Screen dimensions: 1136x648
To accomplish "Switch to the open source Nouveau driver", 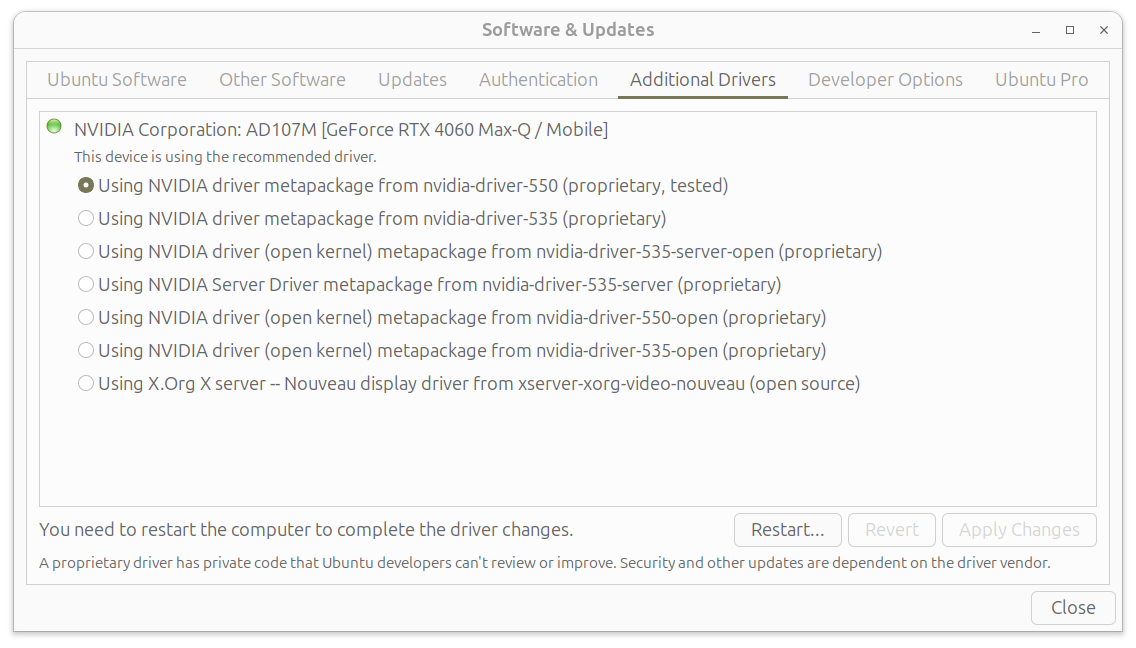I will [x=86, y=383].
